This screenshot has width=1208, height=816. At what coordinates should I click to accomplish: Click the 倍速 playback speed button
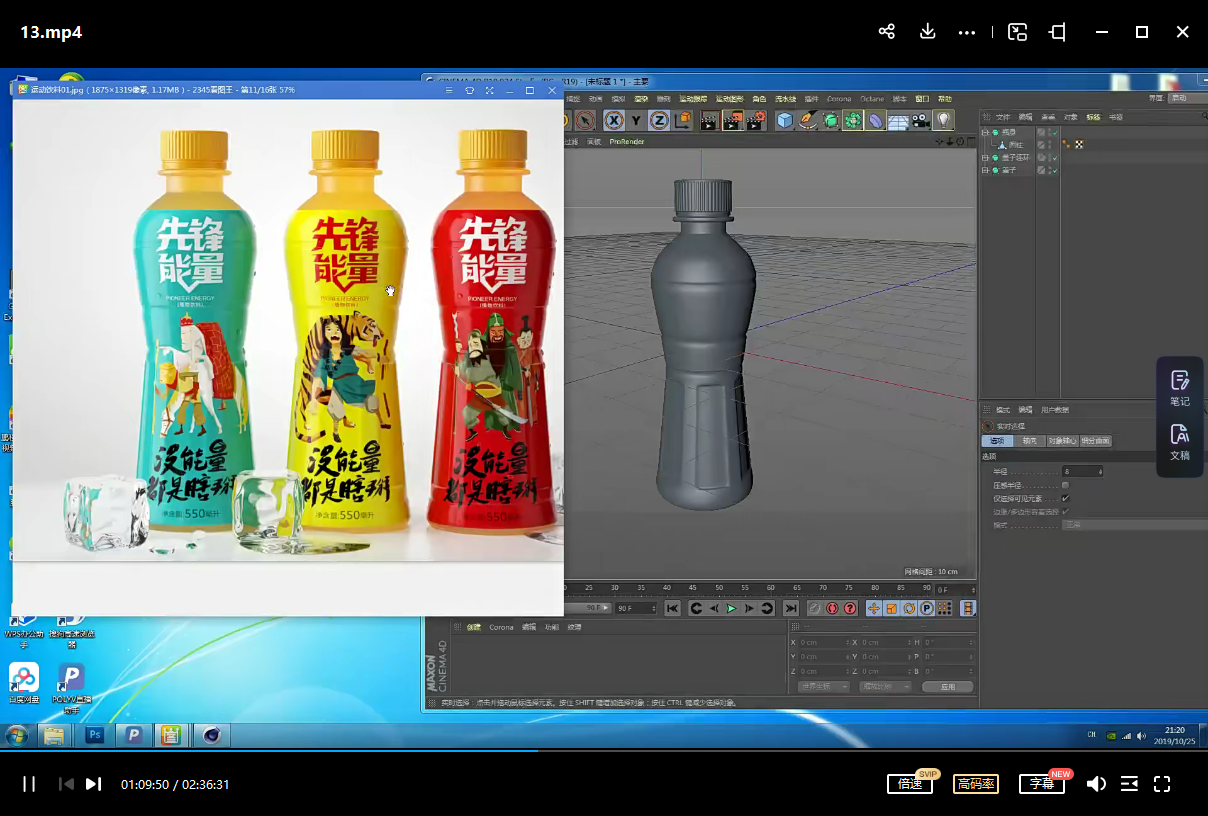click(x=910, y=784)
